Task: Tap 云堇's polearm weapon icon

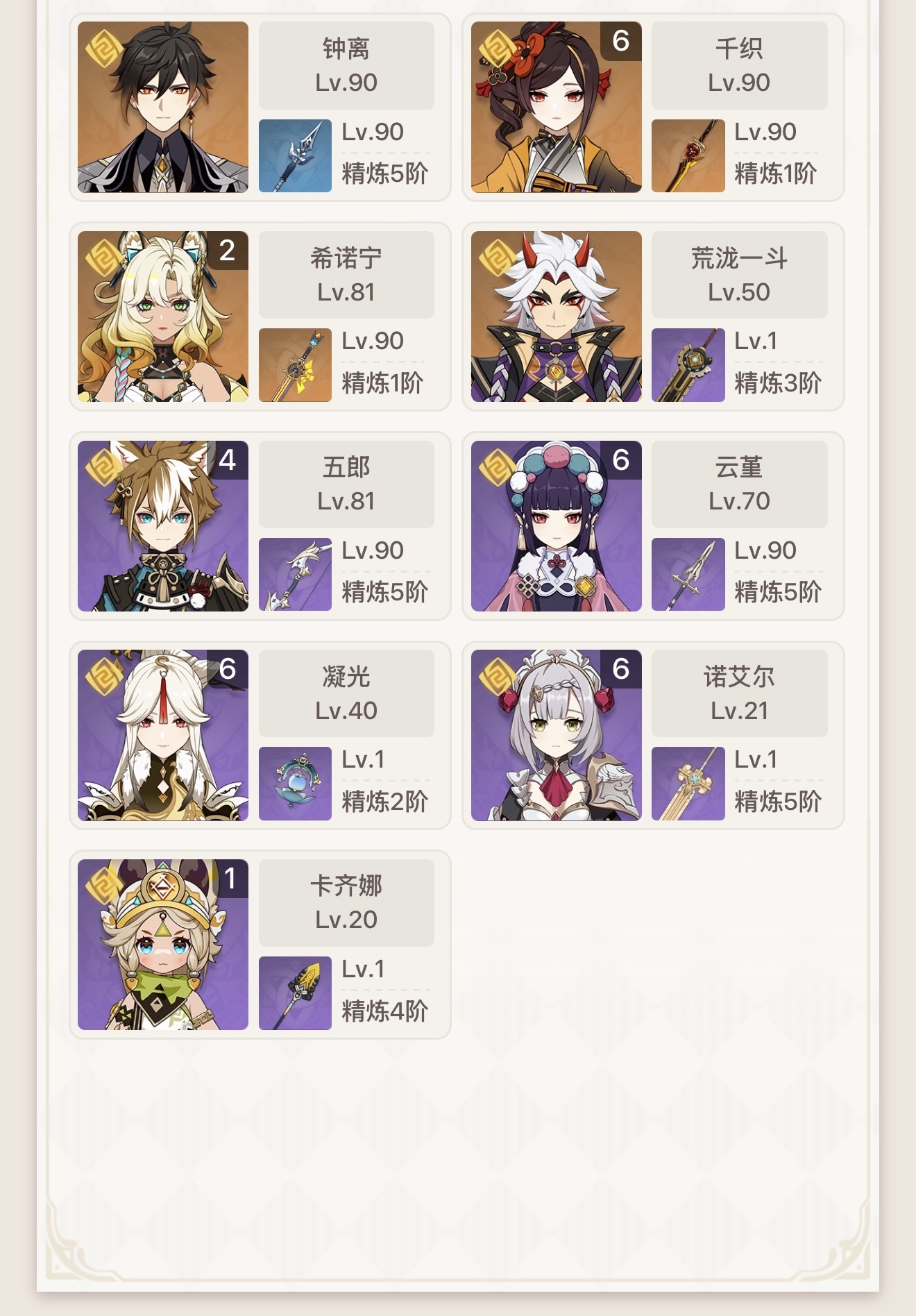Action: (688, 575)
